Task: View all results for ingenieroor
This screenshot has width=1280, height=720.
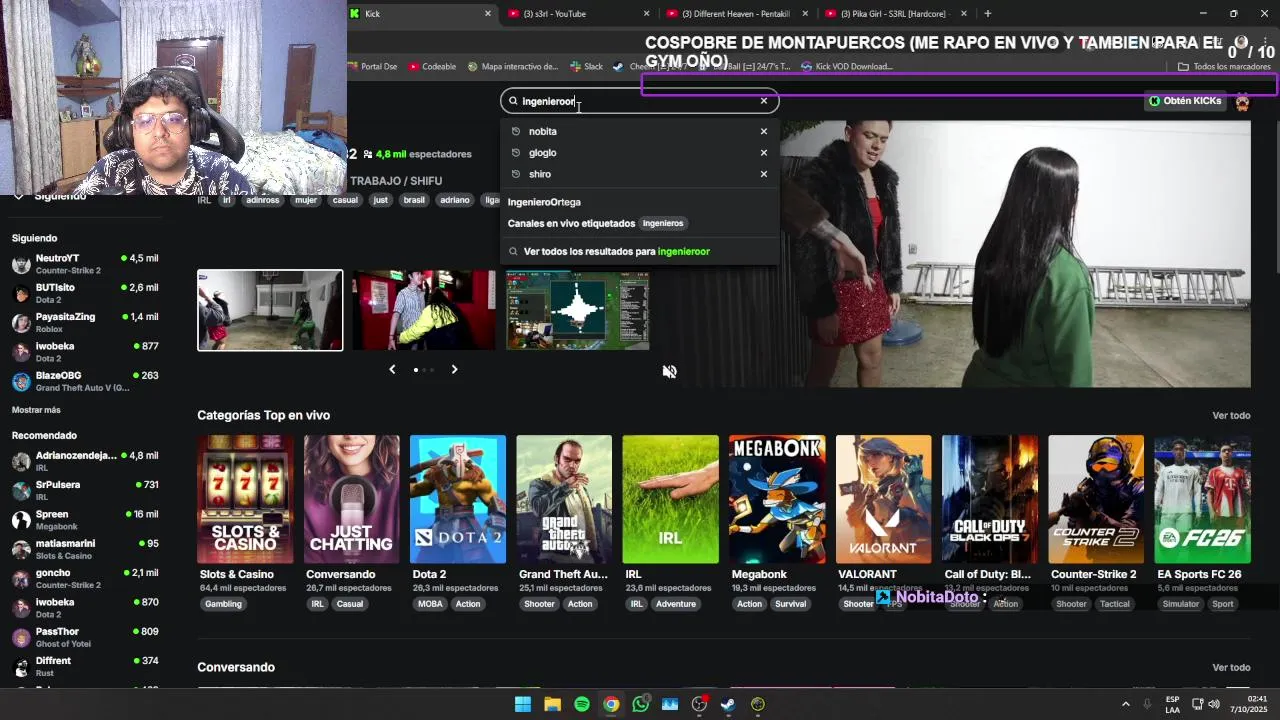Action: [616, 251]
